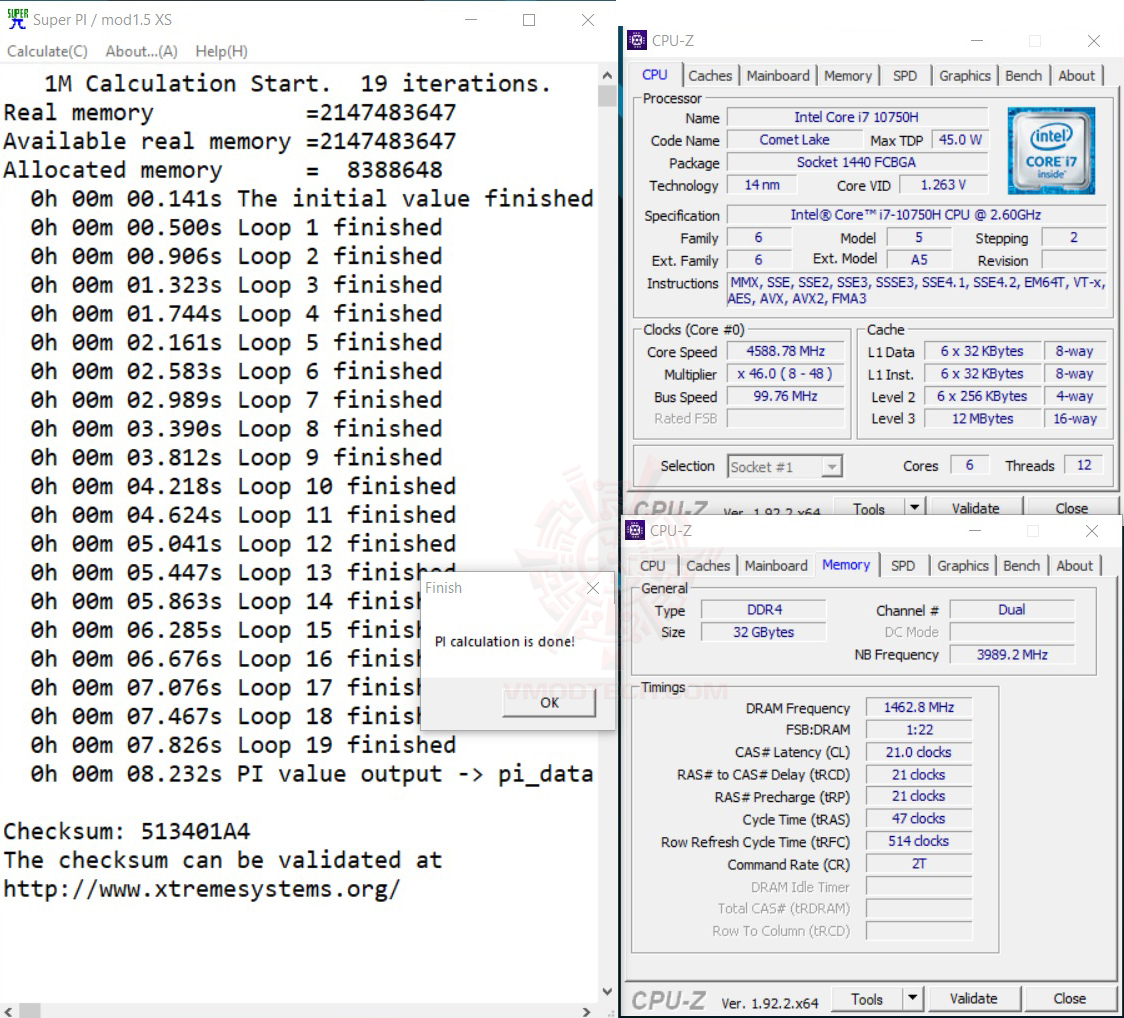Click the Core Speed value 4588.78 MHz

click(x=786, y=351)
